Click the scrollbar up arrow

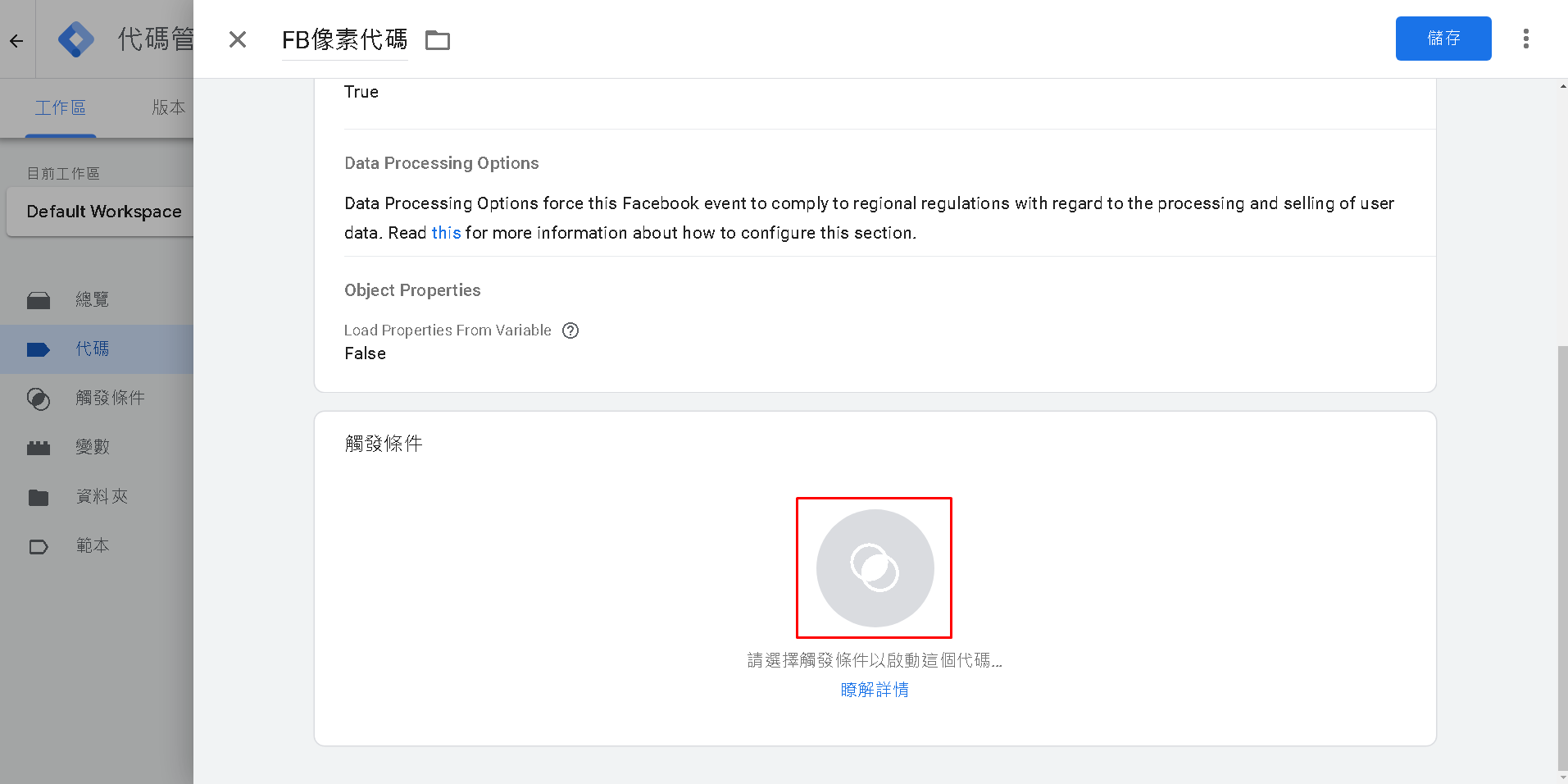(x=1562, y=85)
